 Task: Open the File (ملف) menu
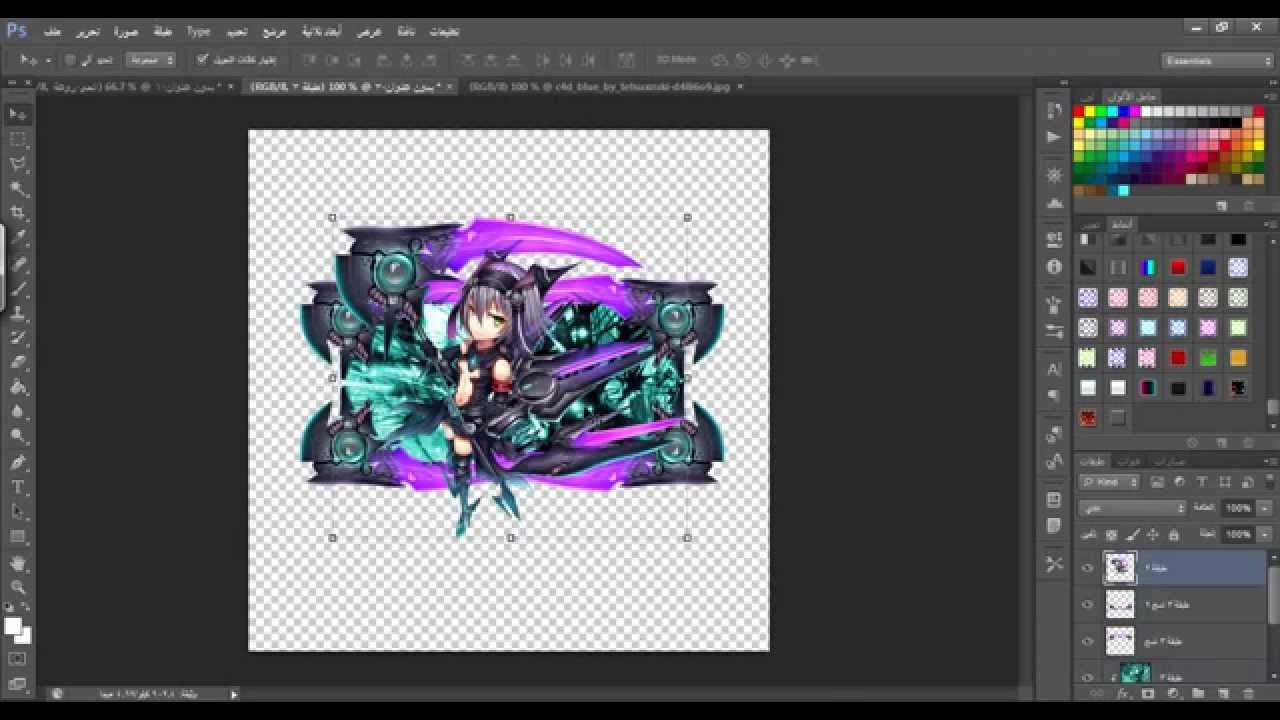[x=52, y=31]
